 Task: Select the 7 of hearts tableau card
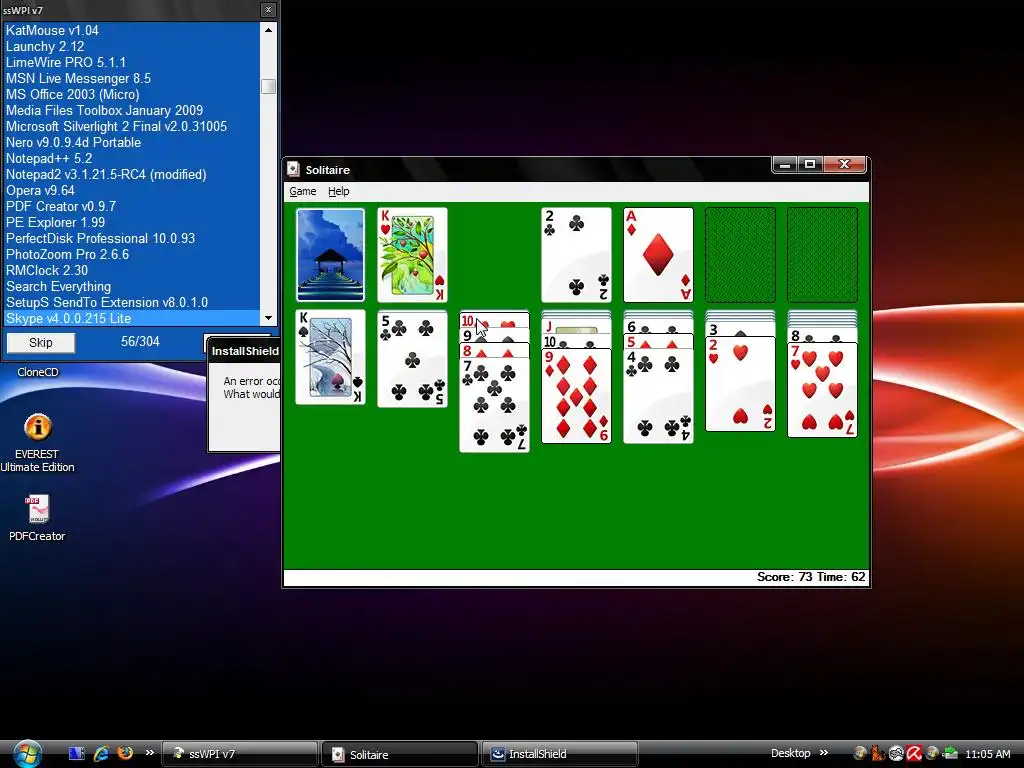[822, 390]
